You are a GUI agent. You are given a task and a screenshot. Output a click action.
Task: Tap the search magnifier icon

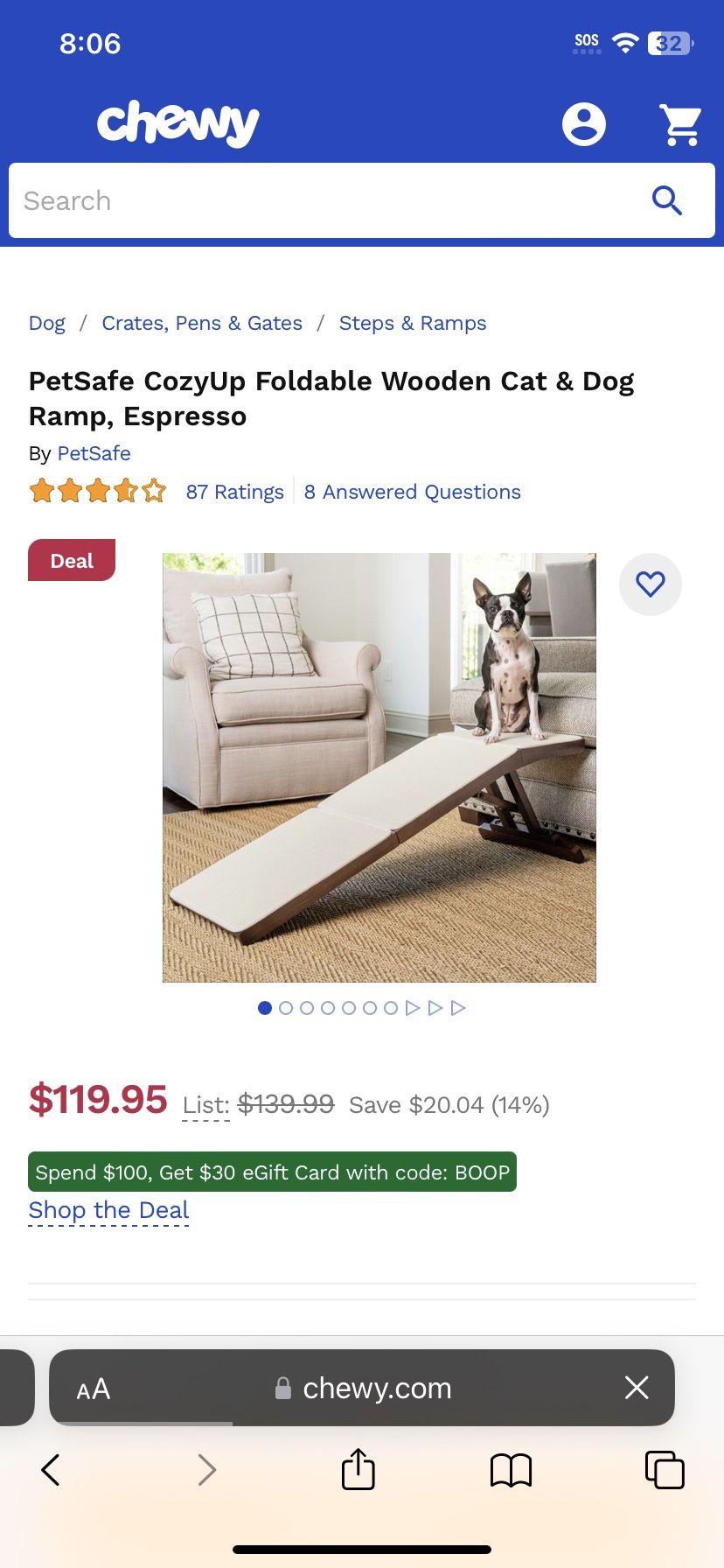click(667, 200)
